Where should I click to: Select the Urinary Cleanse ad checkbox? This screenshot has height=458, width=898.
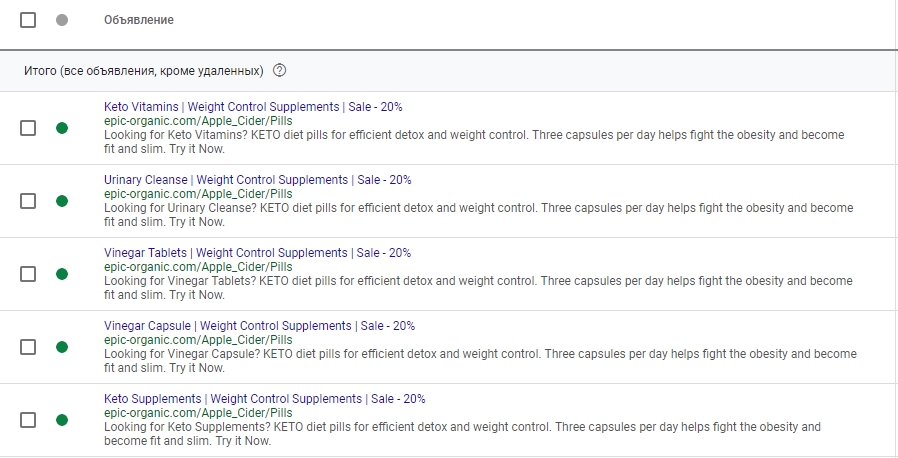(x=27, y=201)
